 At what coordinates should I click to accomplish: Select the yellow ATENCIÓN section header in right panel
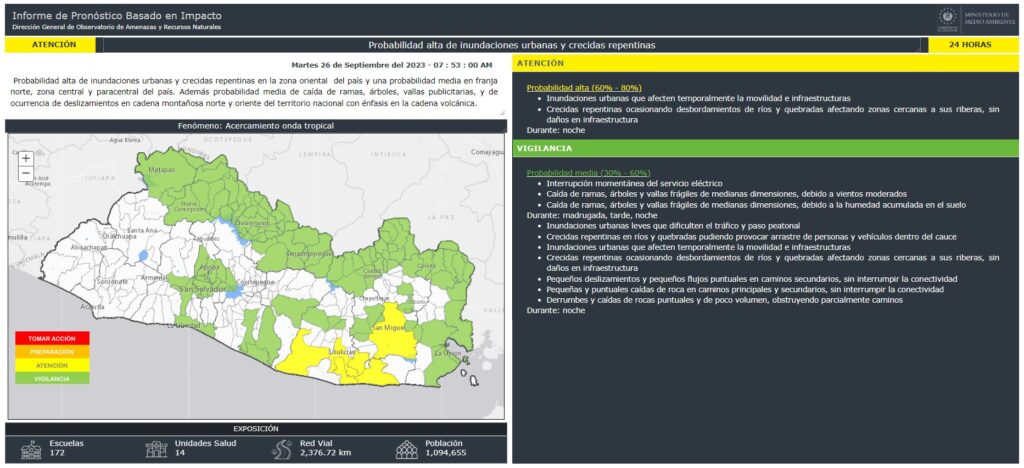coord(765,63)
